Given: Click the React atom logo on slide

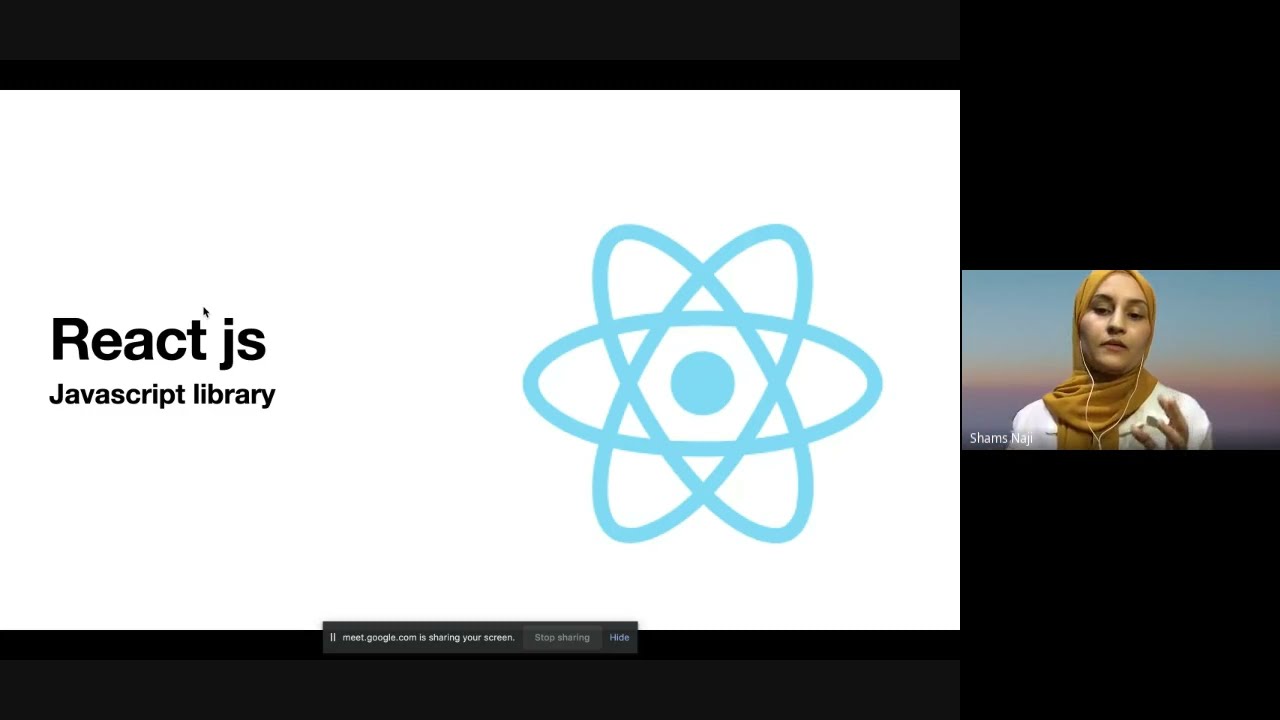Looking at the screenshot, I should click(x=702, y=383).
